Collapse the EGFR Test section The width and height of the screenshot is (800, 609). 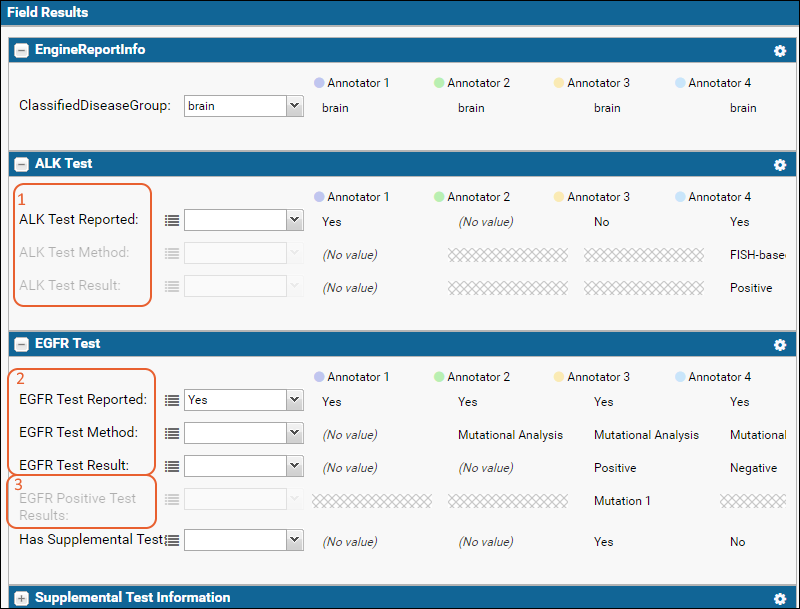click(21, 344)
